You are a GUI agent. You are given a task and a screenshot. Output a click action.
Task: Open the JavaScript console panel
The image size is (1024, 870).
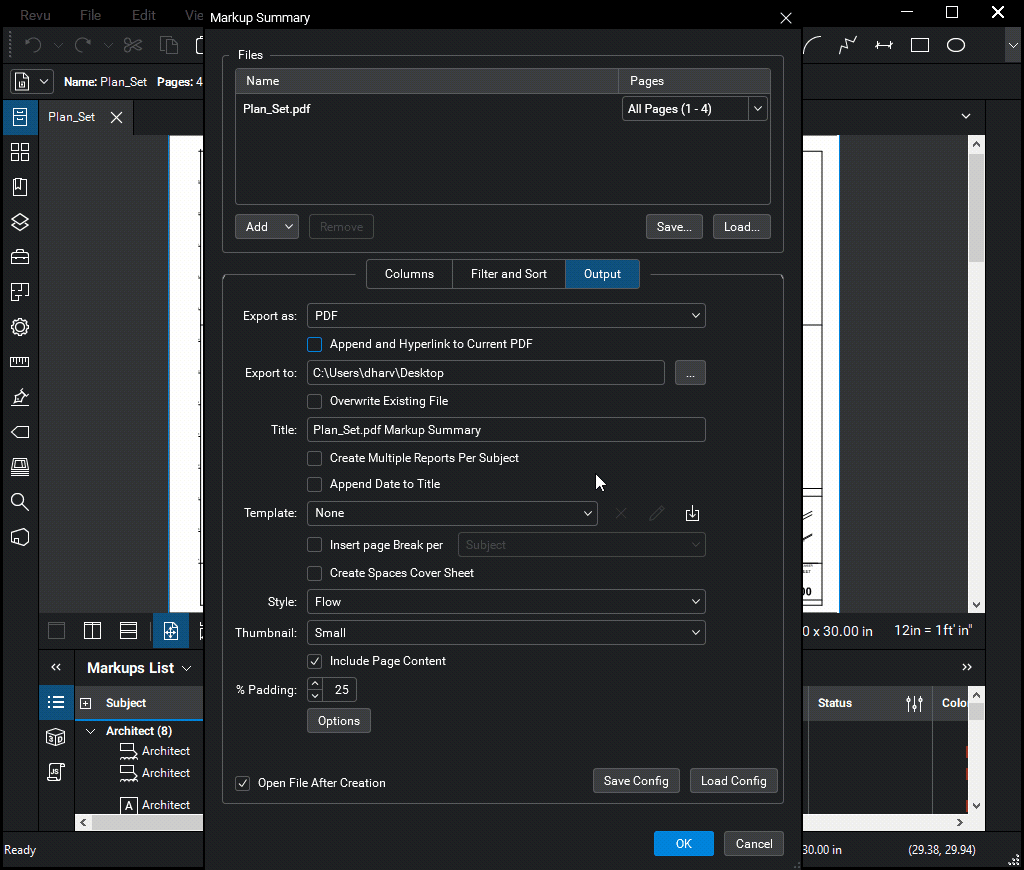click(55, 772)
